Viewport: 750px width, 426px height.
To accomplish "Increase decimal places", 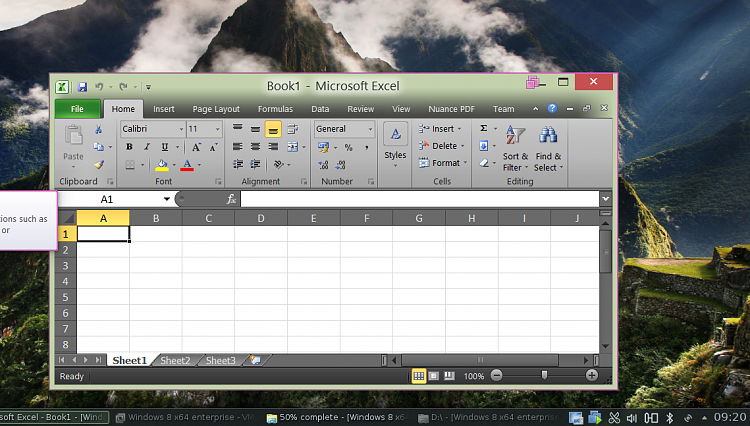I will click(323, 165).
